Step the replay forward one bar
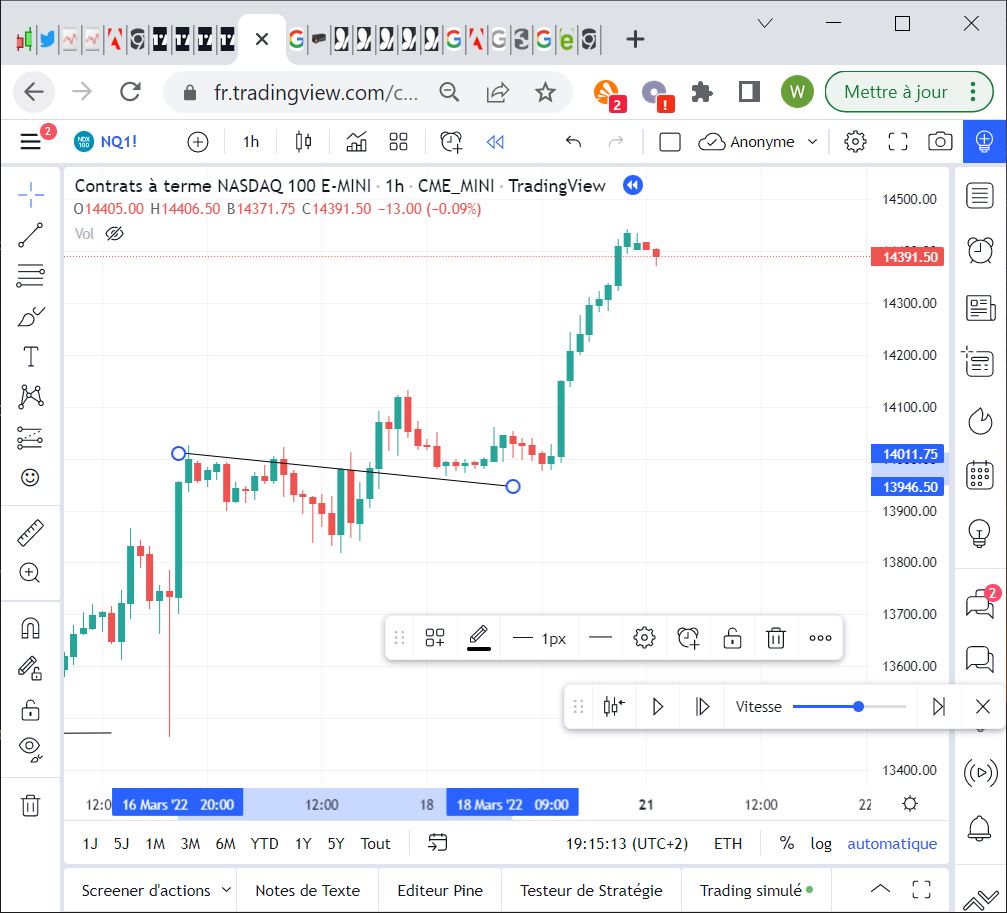Screen dimensions: 1007x913 (x=702, y=706)
